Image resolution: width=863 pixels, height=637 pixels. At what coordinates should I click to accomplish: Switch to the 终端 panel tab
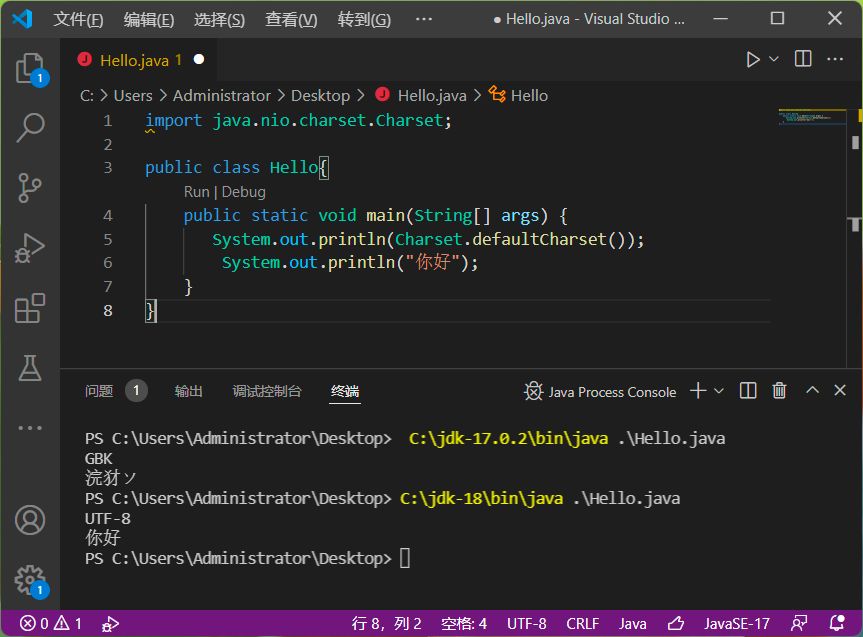pyautogui.click(x=345, y=391)
